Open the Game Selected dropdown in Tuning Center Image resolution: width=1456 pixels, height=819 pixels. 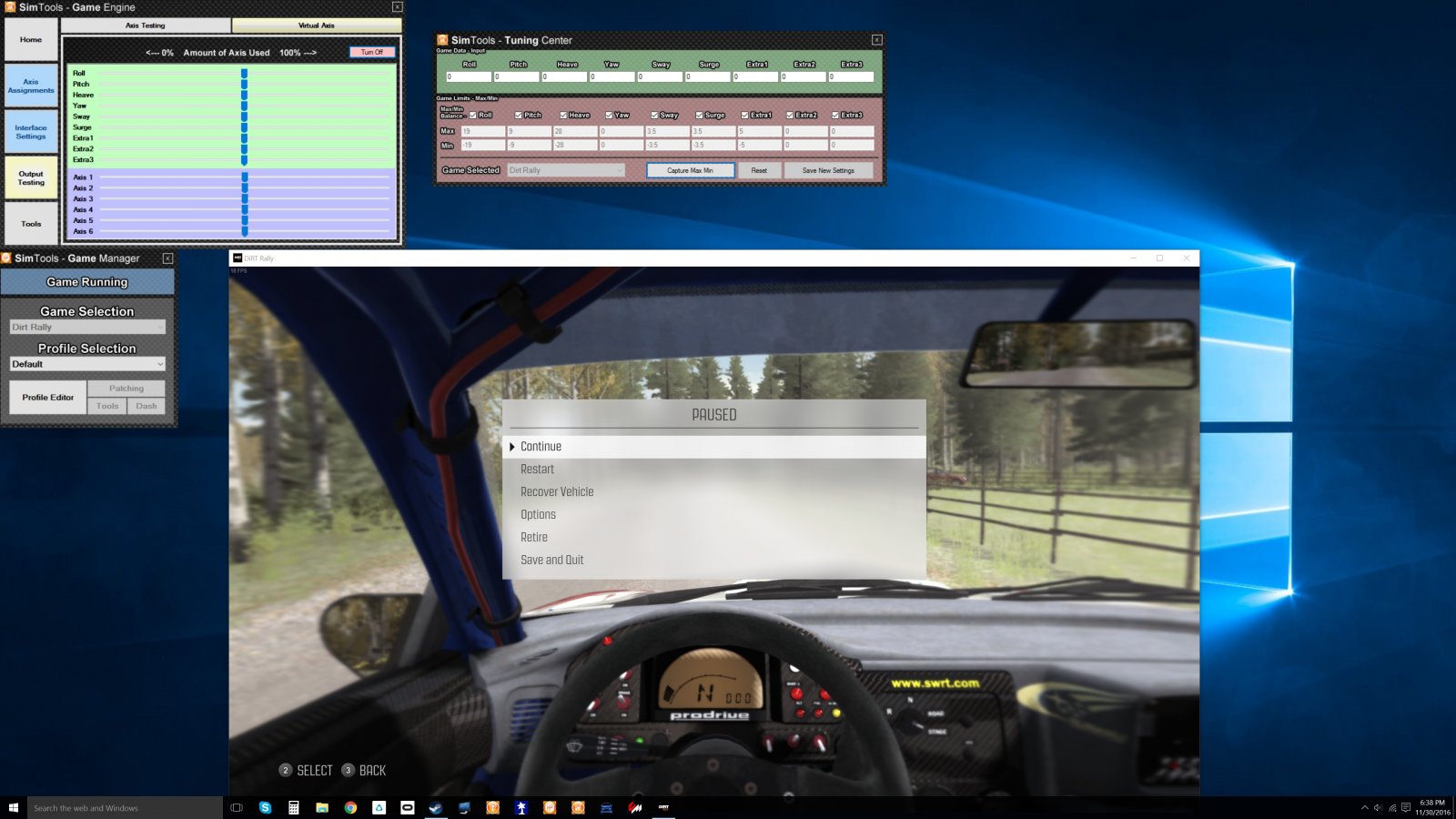tap(564, 170)
